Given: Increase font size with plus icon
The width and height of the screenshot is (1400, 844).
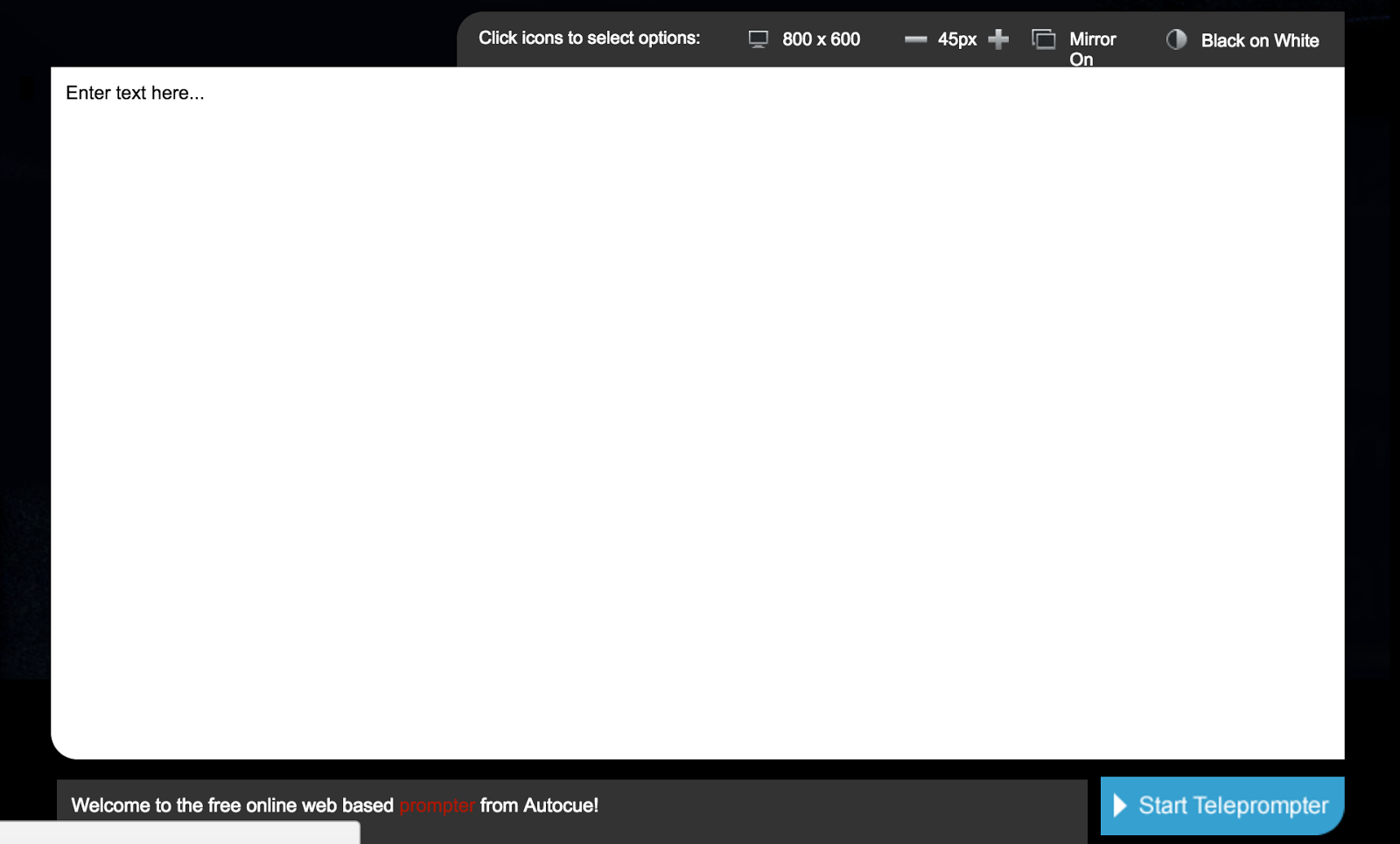Looking at the screenshot, I should (x=998, y=39).
